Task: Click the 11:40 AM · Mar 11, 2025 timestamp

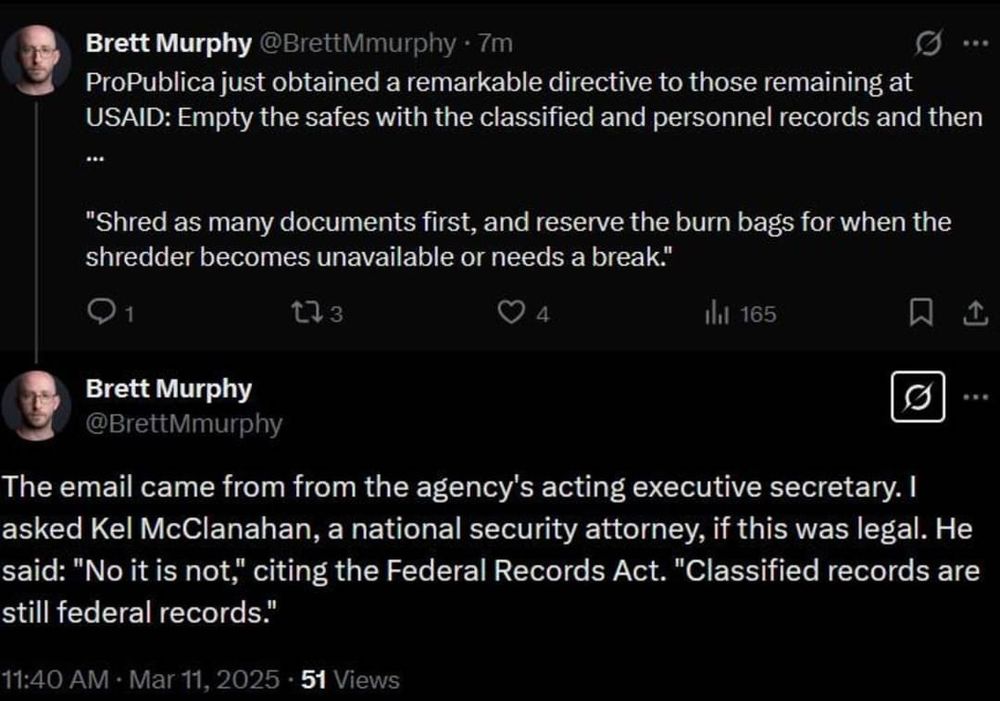Action: tap(141, 680)
